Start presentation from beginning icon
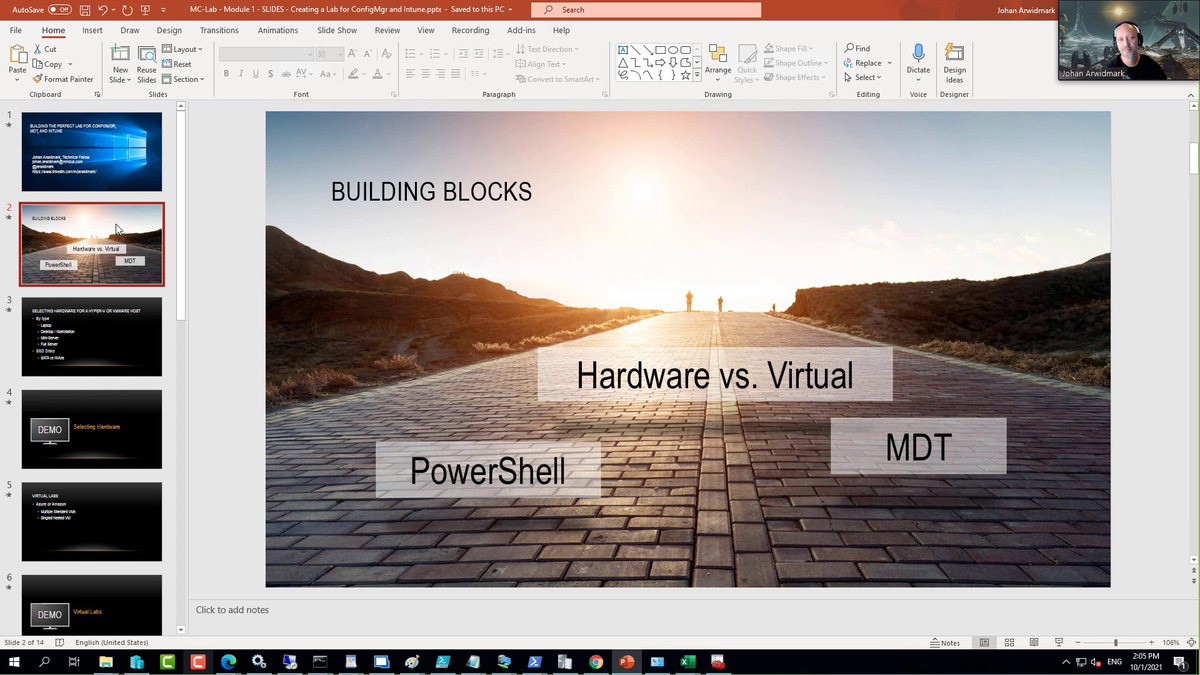The height and width of the screenshot is (675, 1200). tap(147, 9)
